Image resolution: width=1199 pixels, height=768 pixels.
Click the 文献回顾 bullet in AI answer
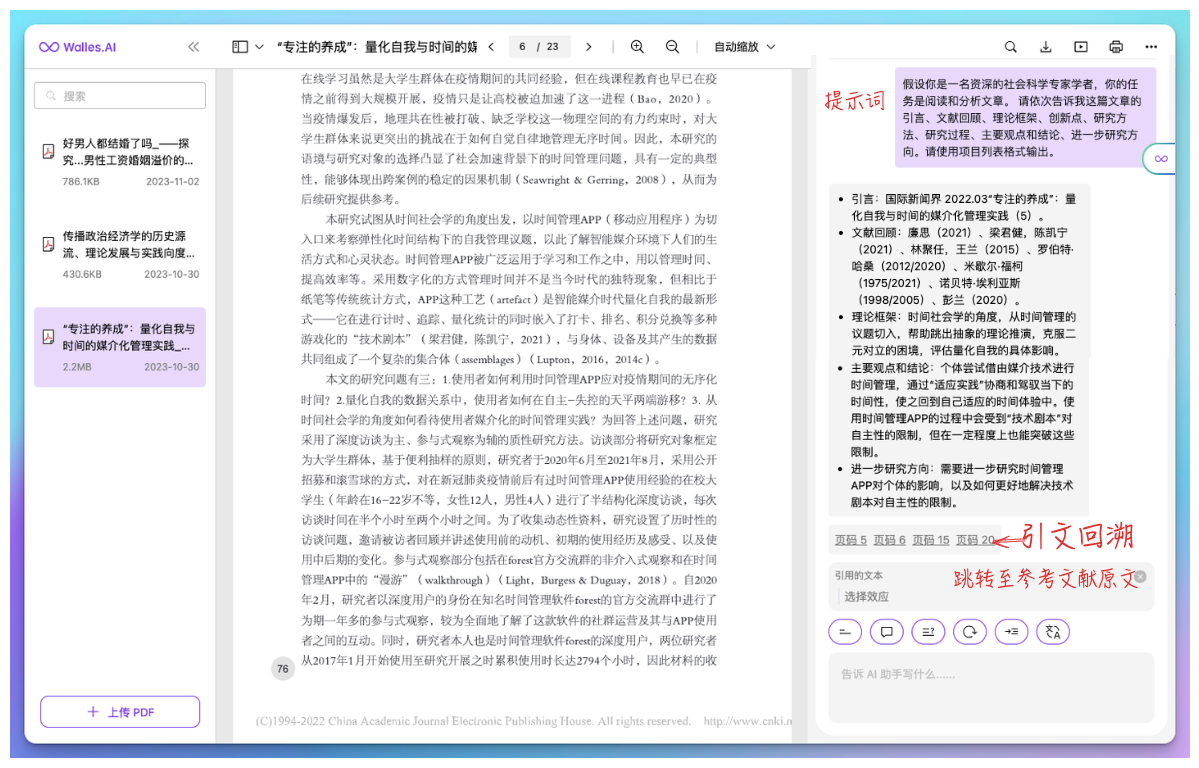pos(963,266)
